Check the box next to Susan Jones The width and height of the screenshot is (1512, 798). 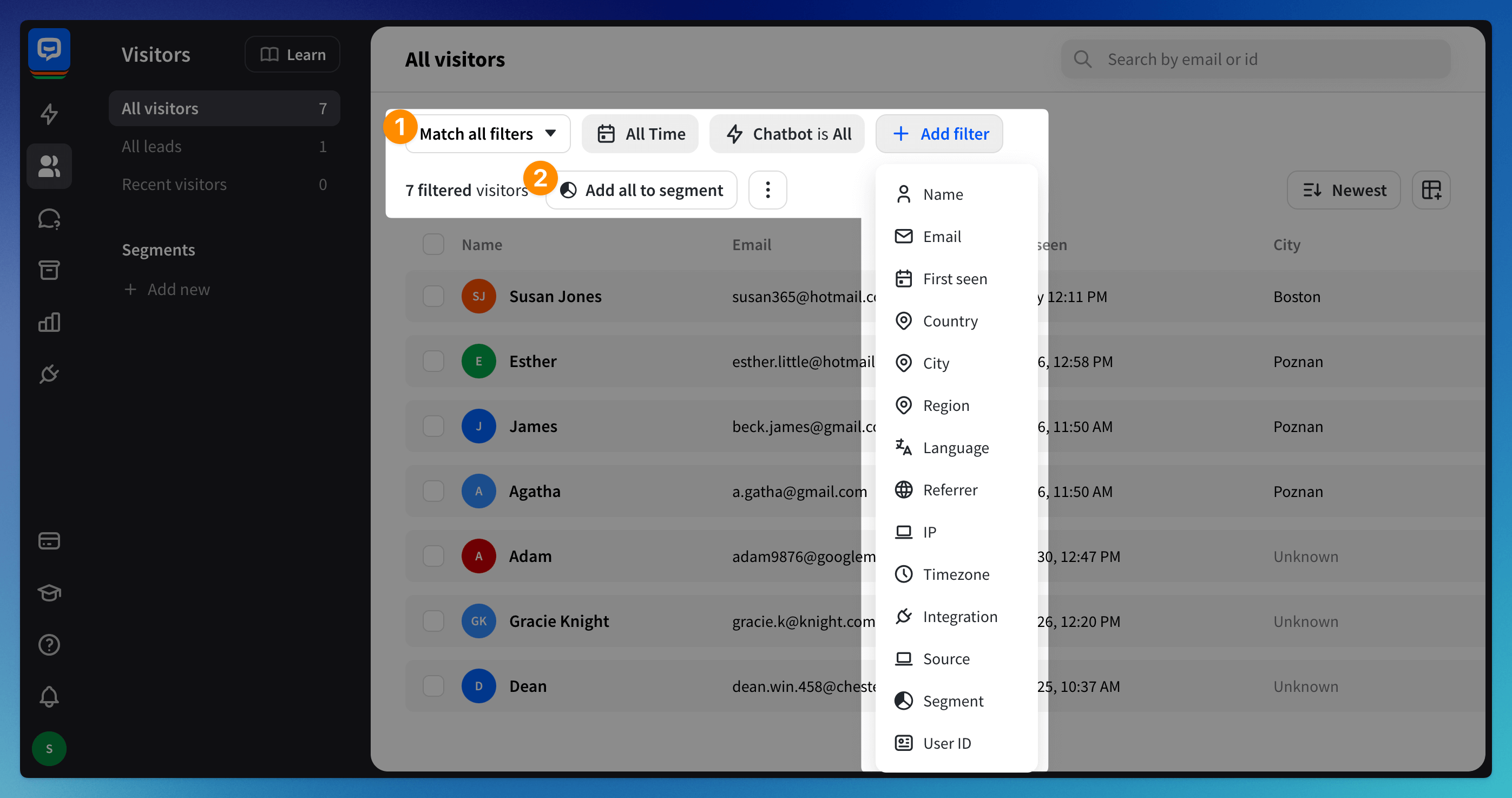(x=433, y=296)
